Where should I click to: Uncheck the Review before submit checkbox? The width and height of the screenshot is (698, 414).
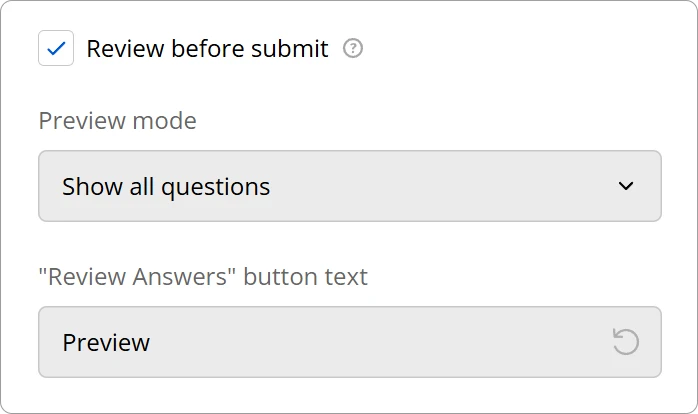click(x=56, y=48)
